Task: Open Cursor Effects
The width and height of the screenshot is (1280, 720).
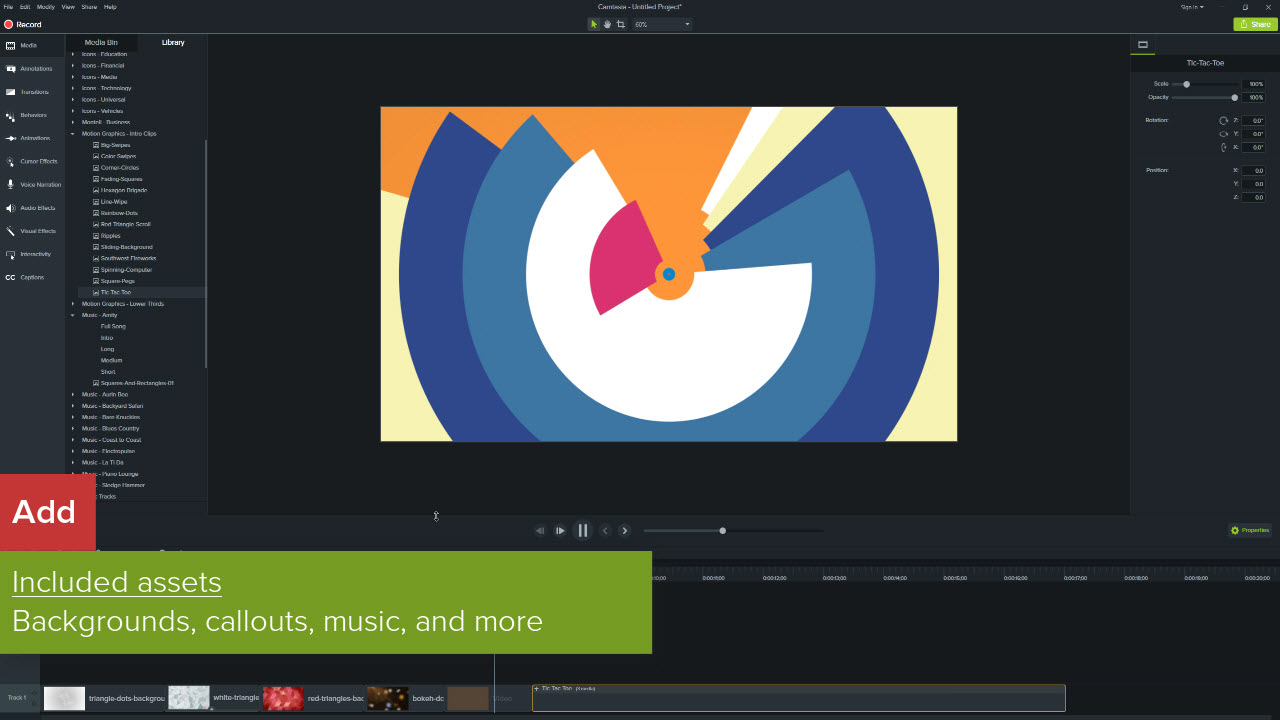Action: pos(30,161)
